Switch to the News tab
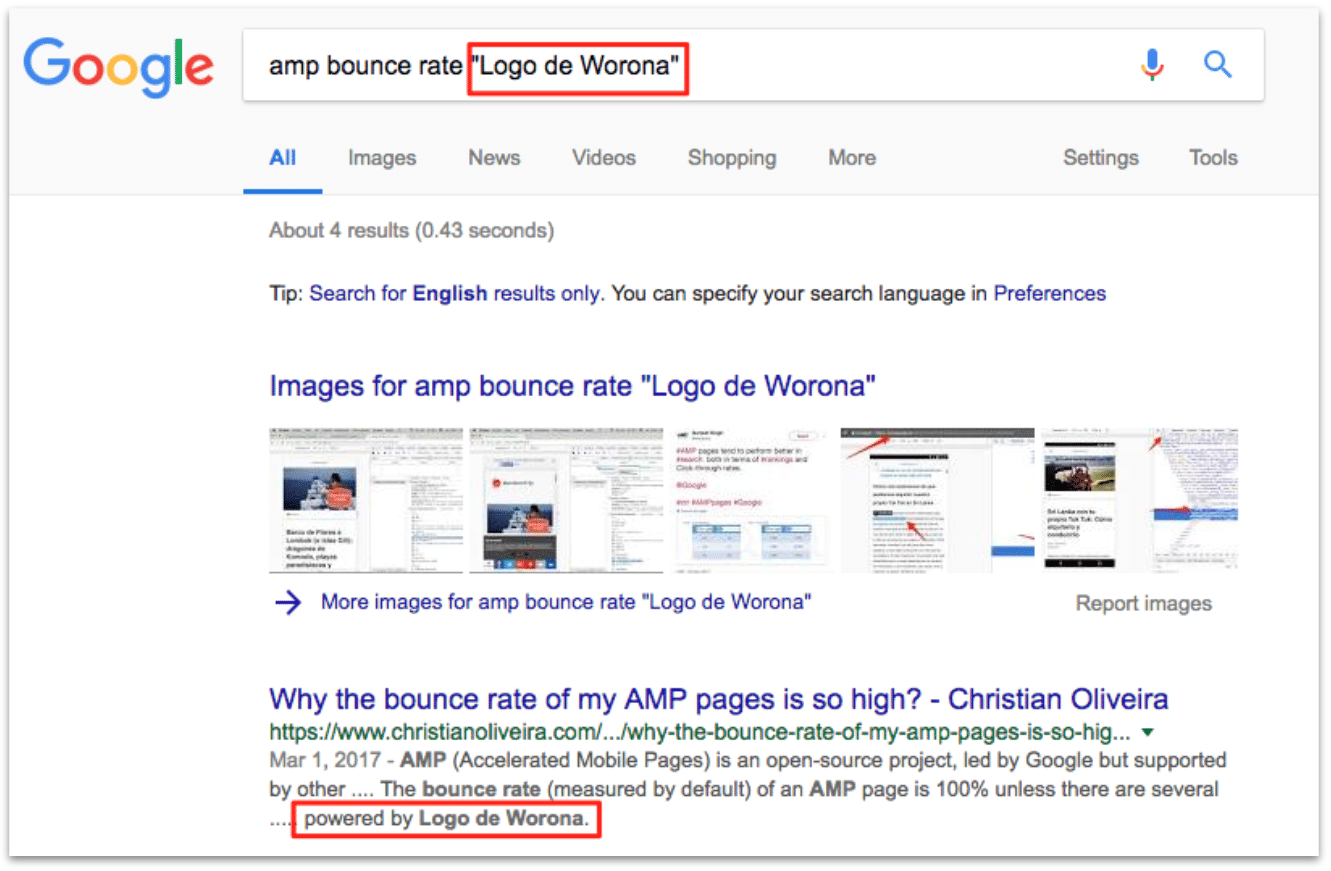This screenshot has width=1331, height=871. pyautogui.click(x=494, y=158)
